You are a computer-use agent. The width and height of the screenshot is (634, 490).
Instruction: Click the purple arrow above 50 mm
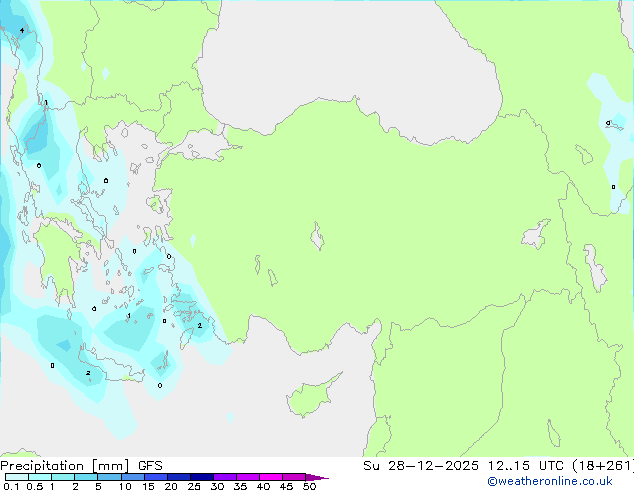coord(317,477)
